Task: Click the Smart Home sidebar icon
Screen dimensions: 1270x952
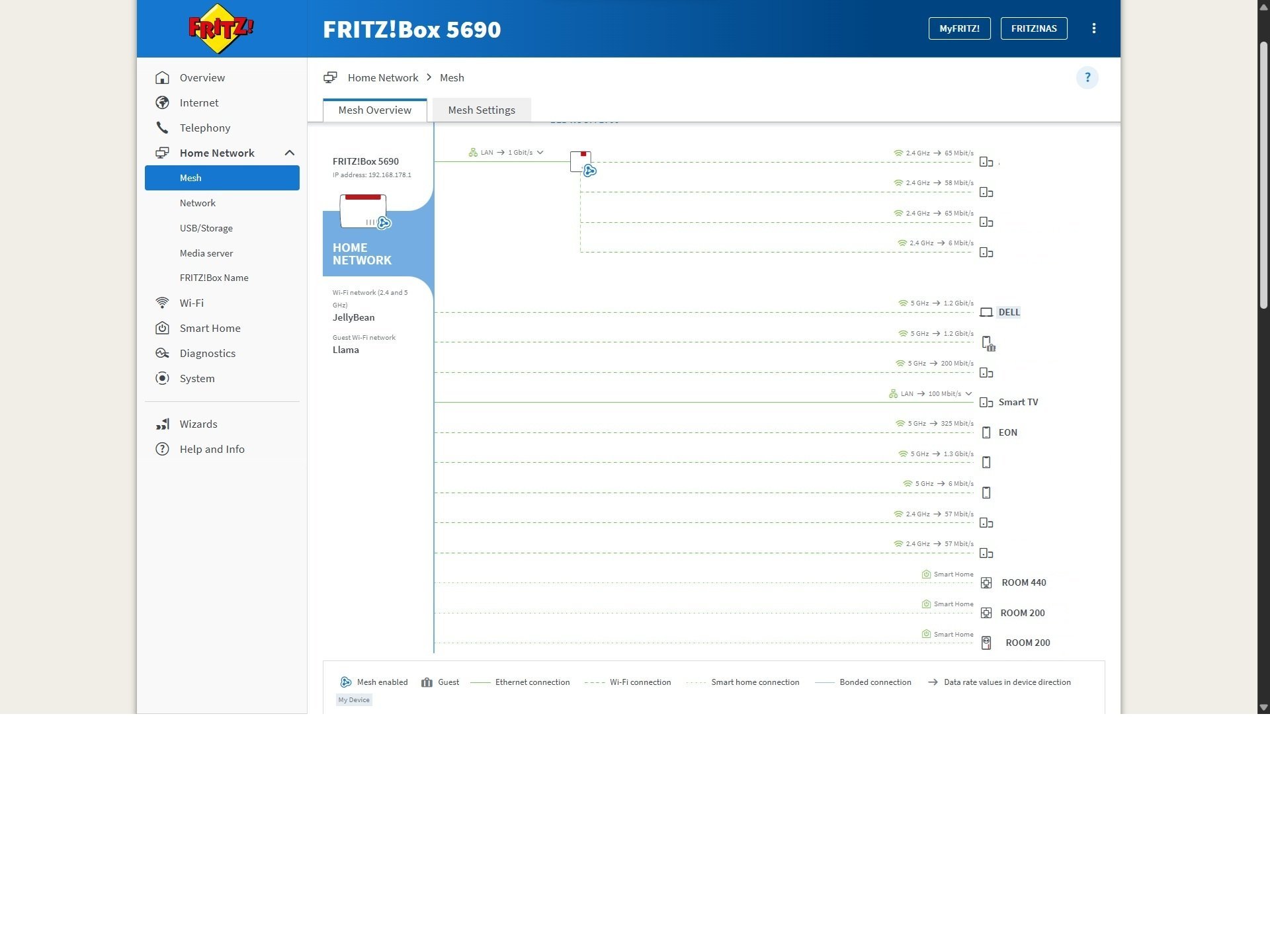Action: click(x=162, y=328)
